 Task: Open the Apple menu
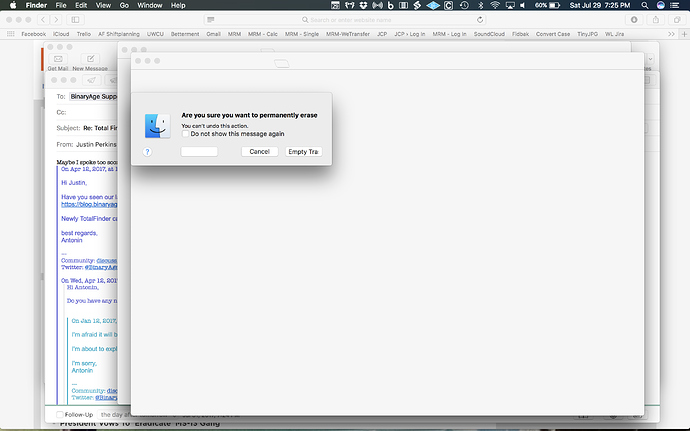click(13, 5)
